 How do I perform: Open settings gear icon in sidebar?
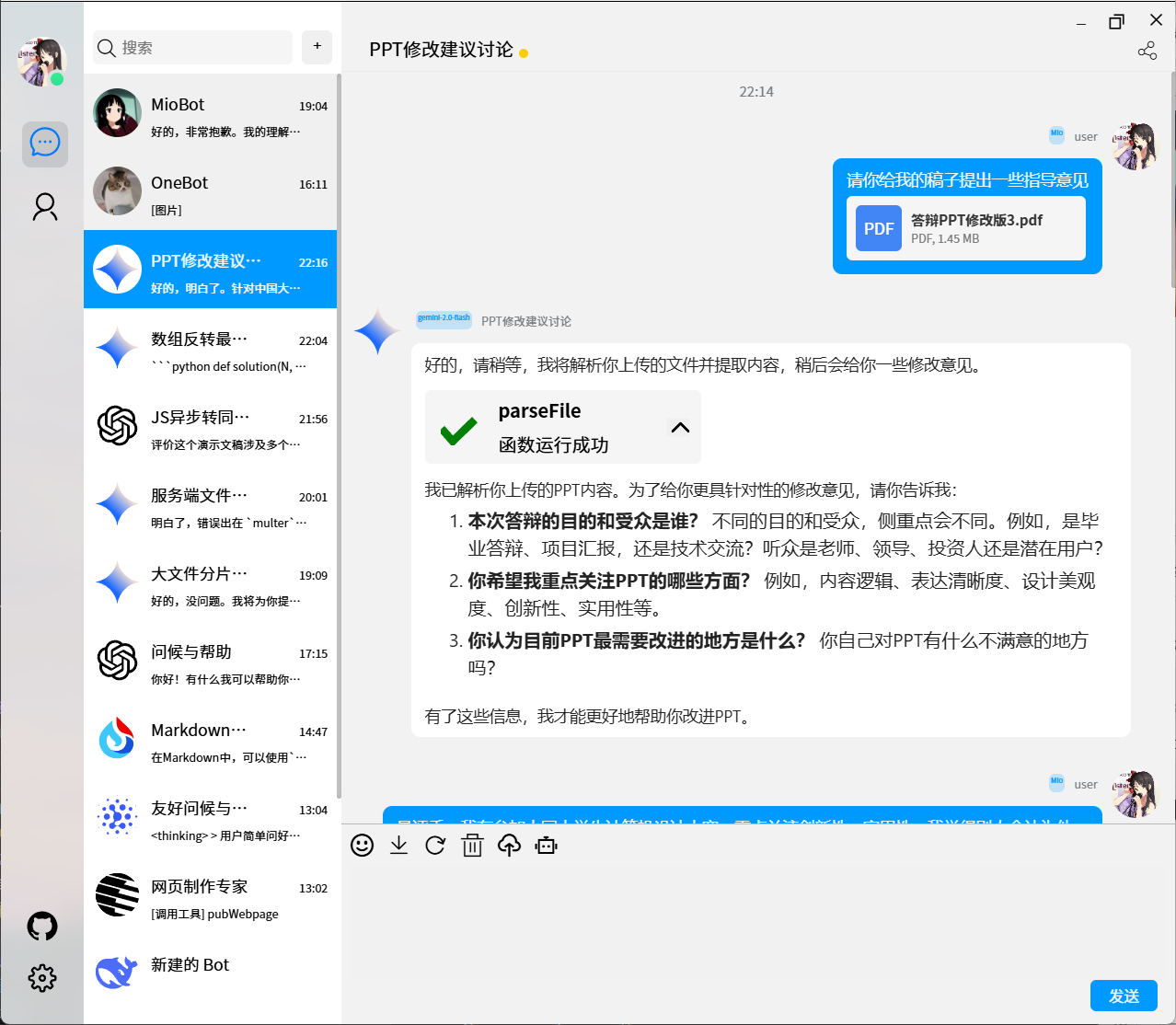[x=42, y=977]
